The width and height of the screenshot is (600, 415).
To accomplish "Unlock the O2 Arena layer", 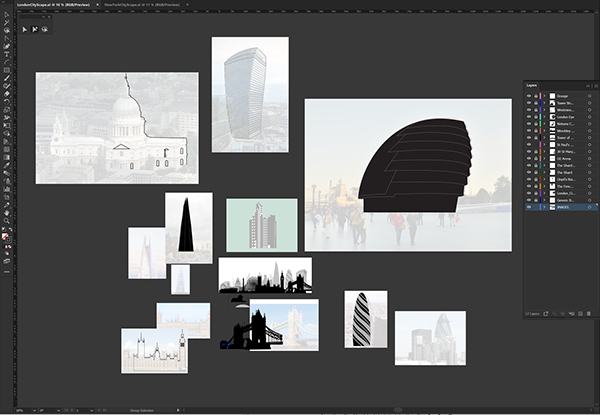I will click(535, 158).
